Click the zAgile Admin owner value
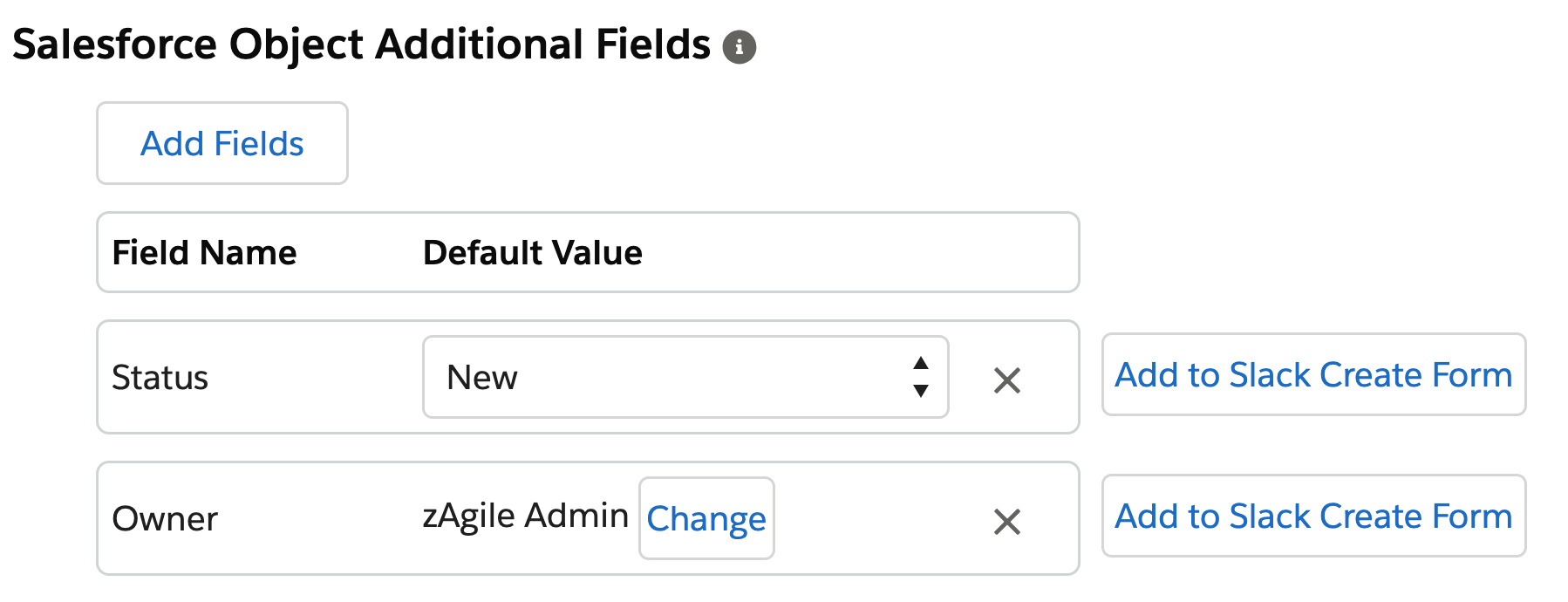Viewport: 1568px width, 602px height. point(525,516)
